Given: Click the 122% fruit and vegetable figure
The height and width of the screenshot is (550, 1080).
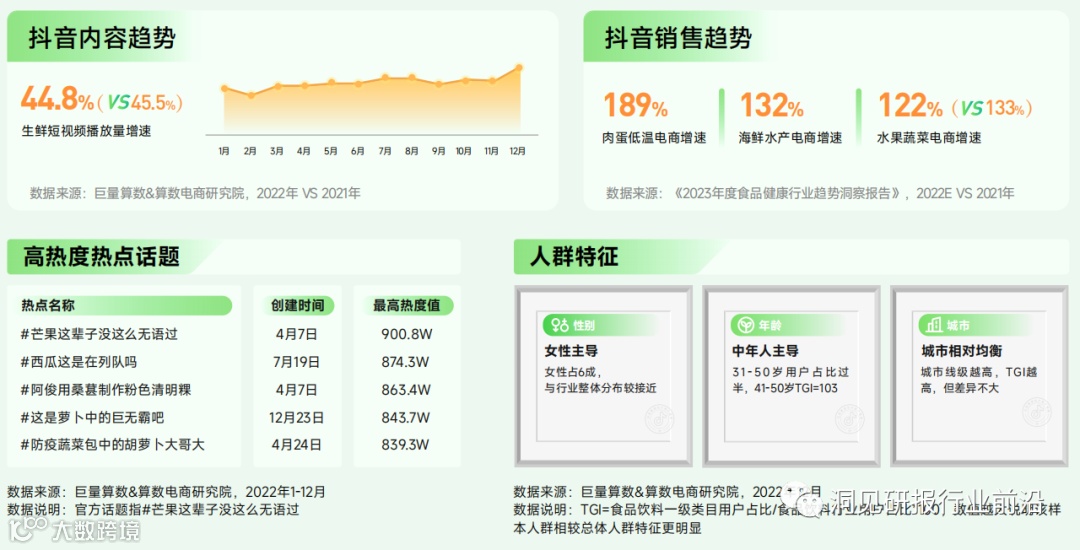Looking at the screenshot, I should coord(910,106).
